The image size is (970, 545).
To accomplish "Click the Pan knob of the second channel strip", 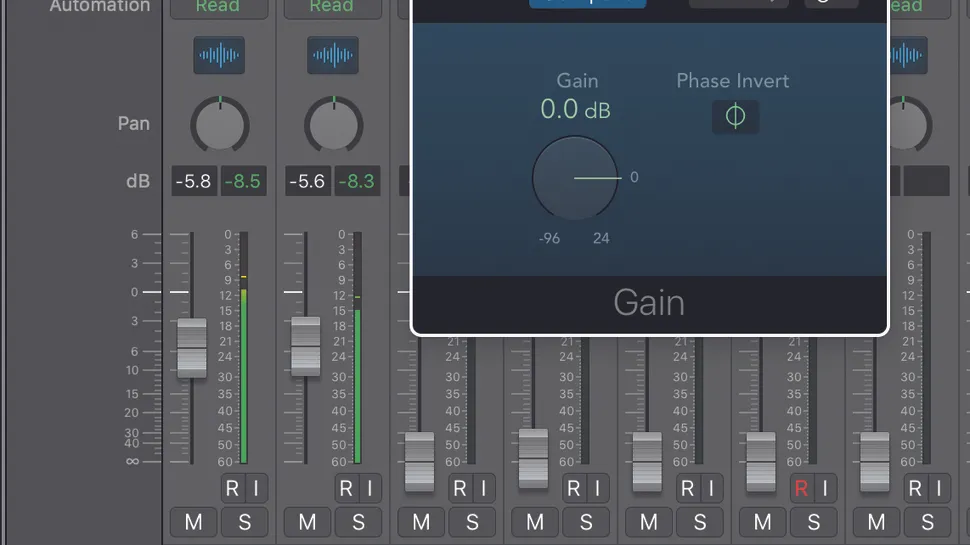I will pyautogui.click(x=333, y=126).
